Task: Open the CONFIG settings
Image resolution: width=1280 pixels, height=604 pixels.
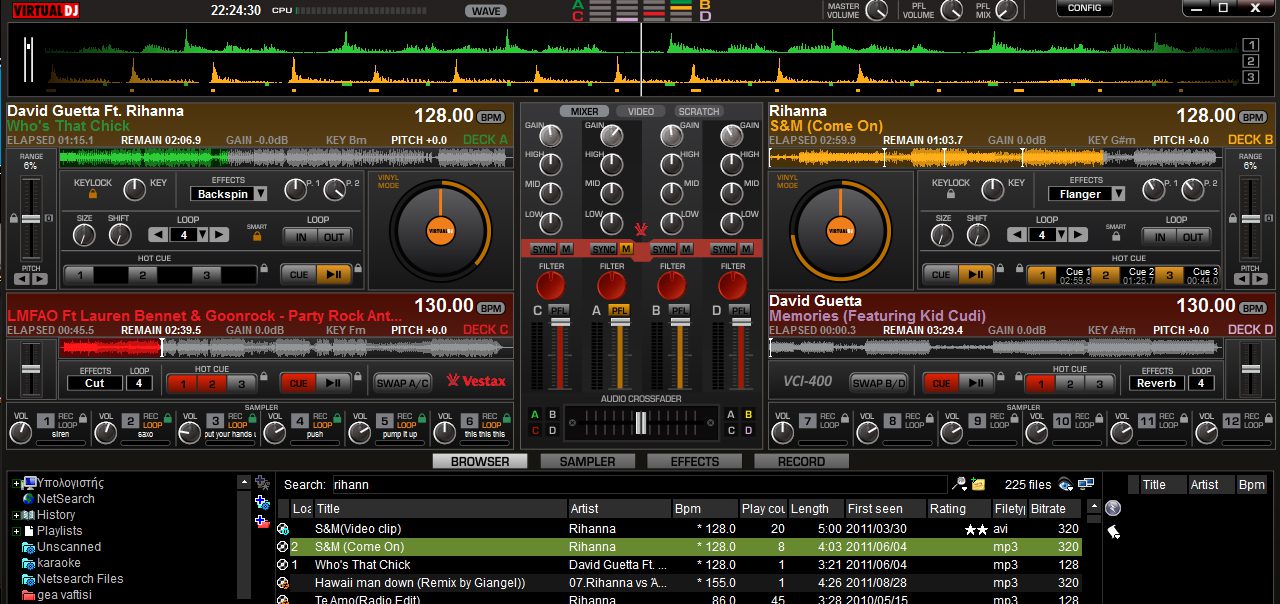Action: point(1084,8)
